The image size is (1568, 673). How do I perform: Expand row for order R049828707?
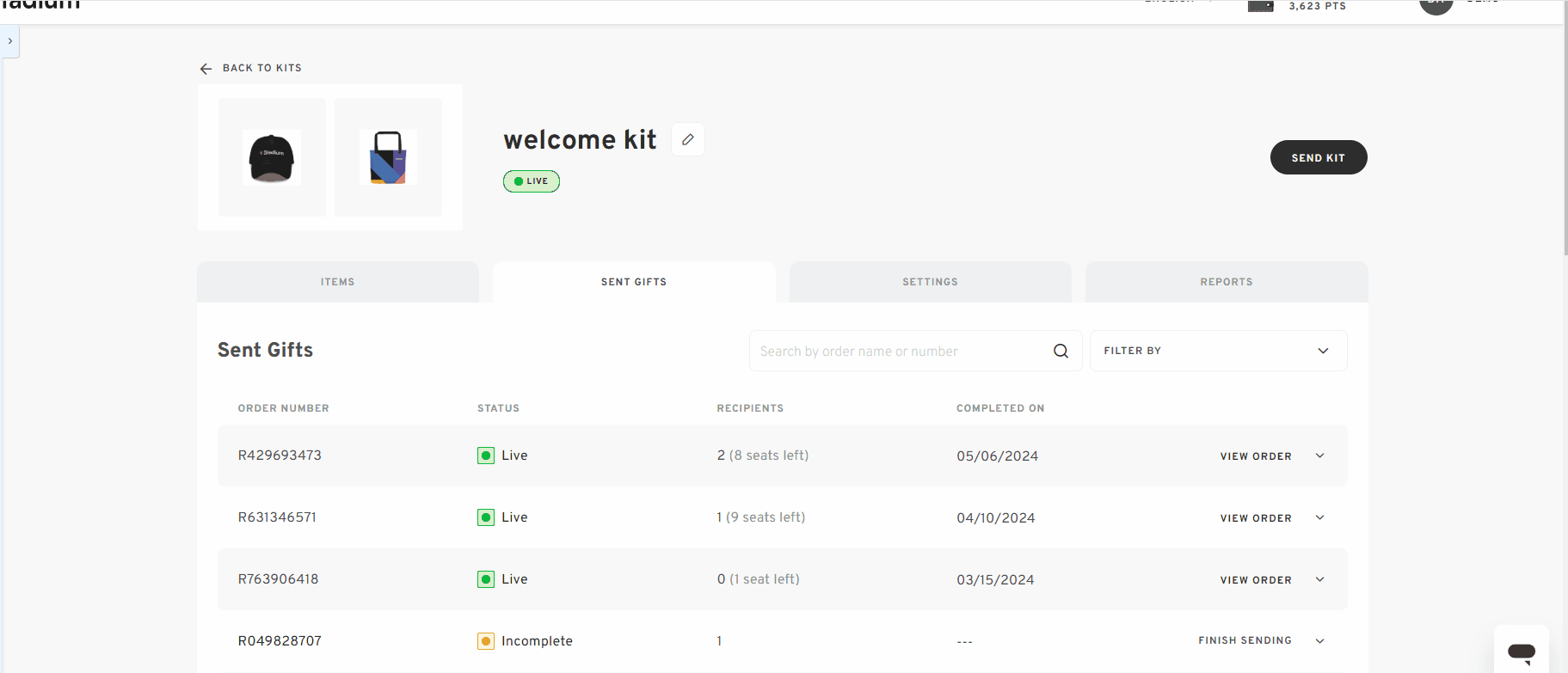tap(1320, 641)
